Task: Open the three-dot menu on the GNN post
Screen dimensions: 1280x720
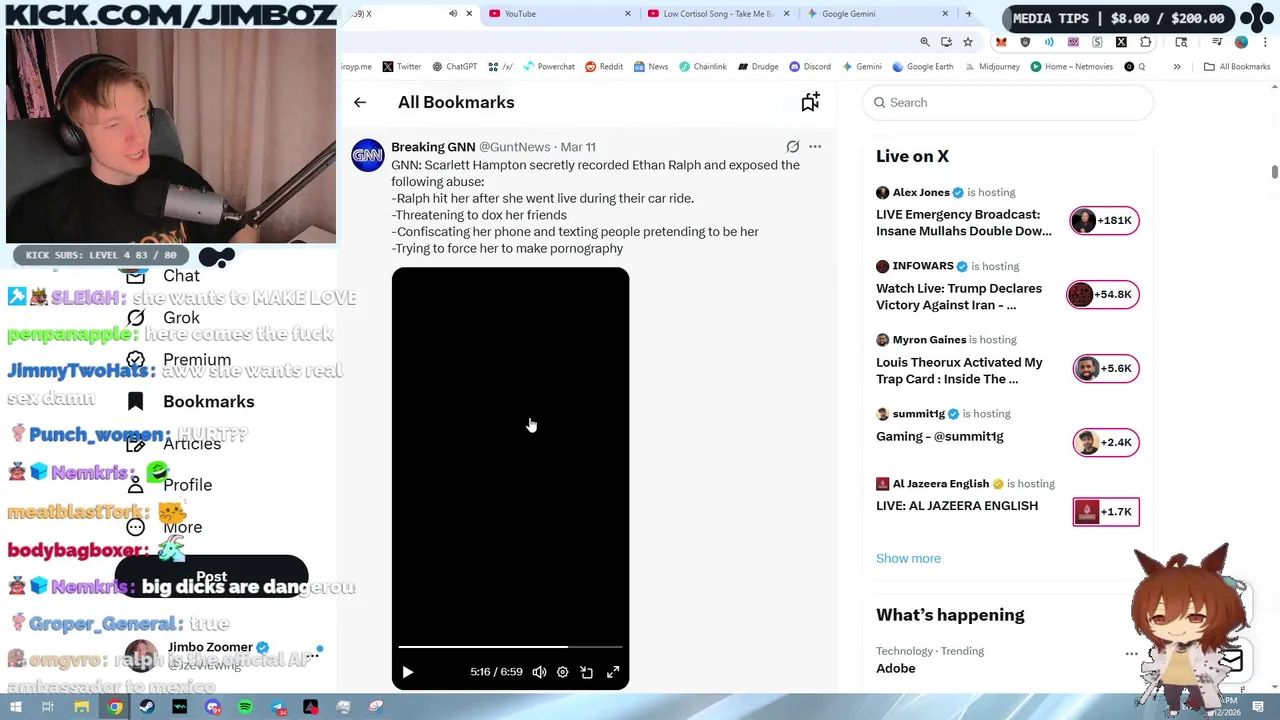Action: point(815,147)
